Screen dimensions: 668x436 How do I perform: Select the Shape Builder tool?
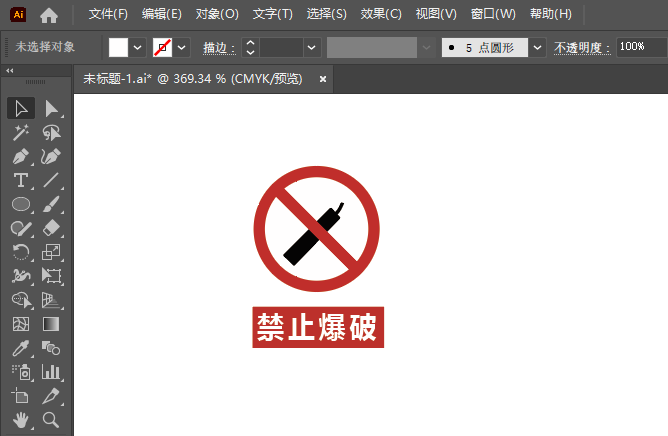(x=21, y=300)
